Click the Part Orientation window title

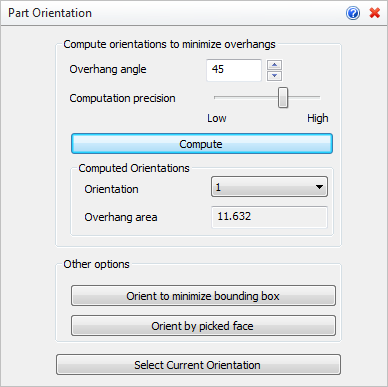[50, 13]
